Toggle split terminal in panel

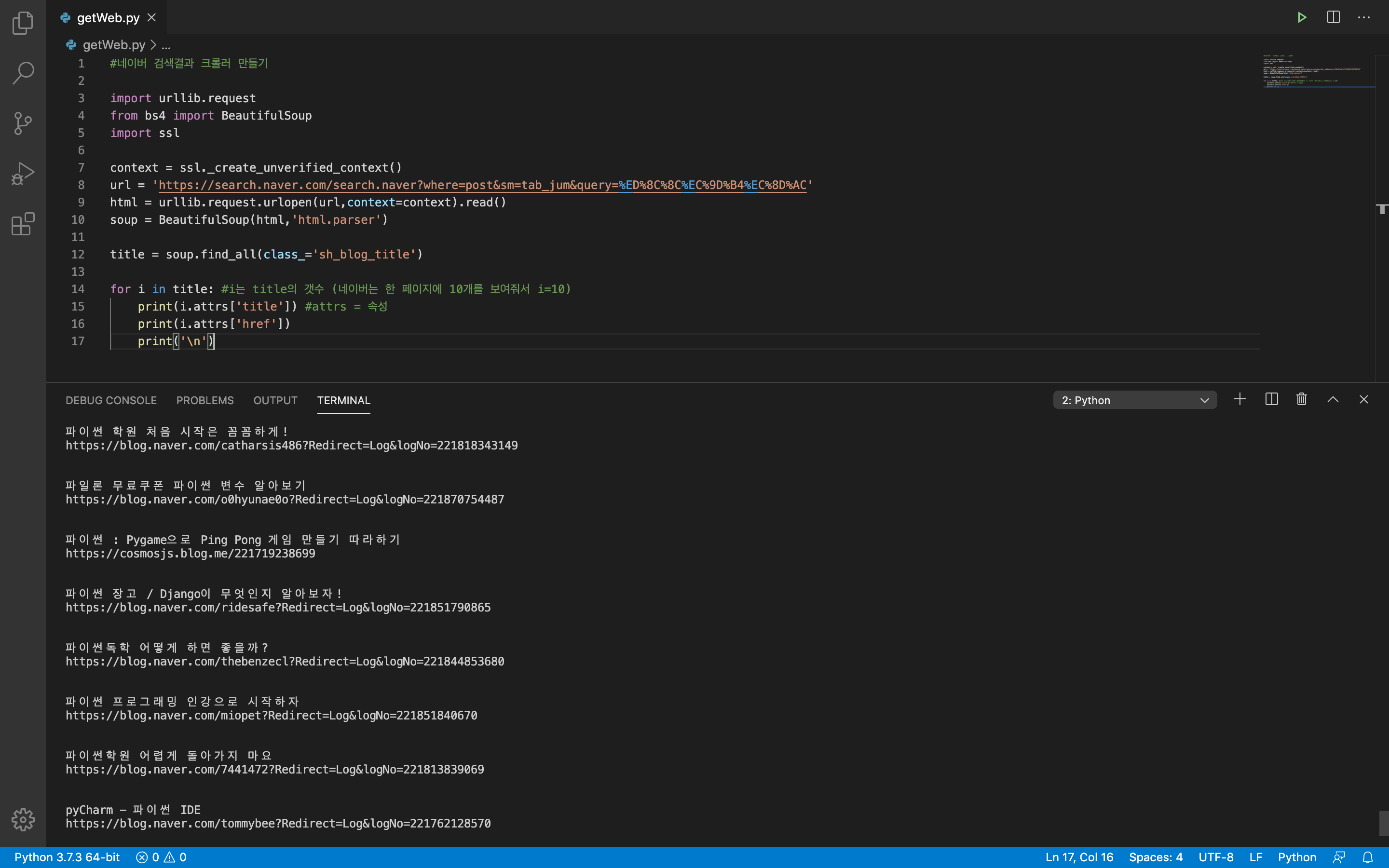point(1271,399)
